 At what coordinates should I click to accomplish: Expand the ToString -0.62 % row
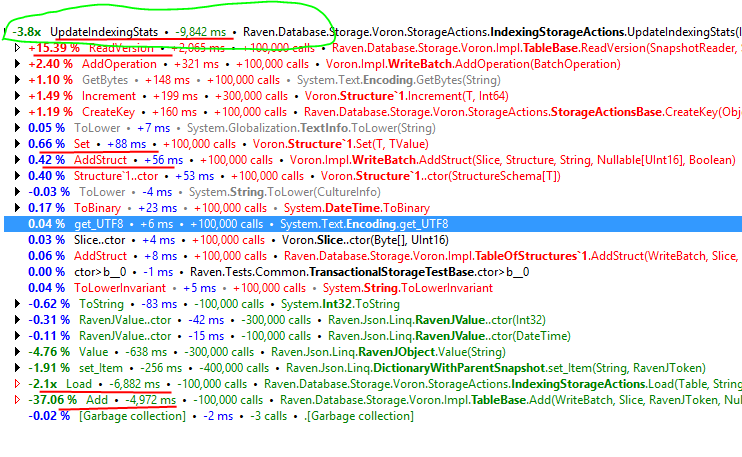(x=17, y=304)
